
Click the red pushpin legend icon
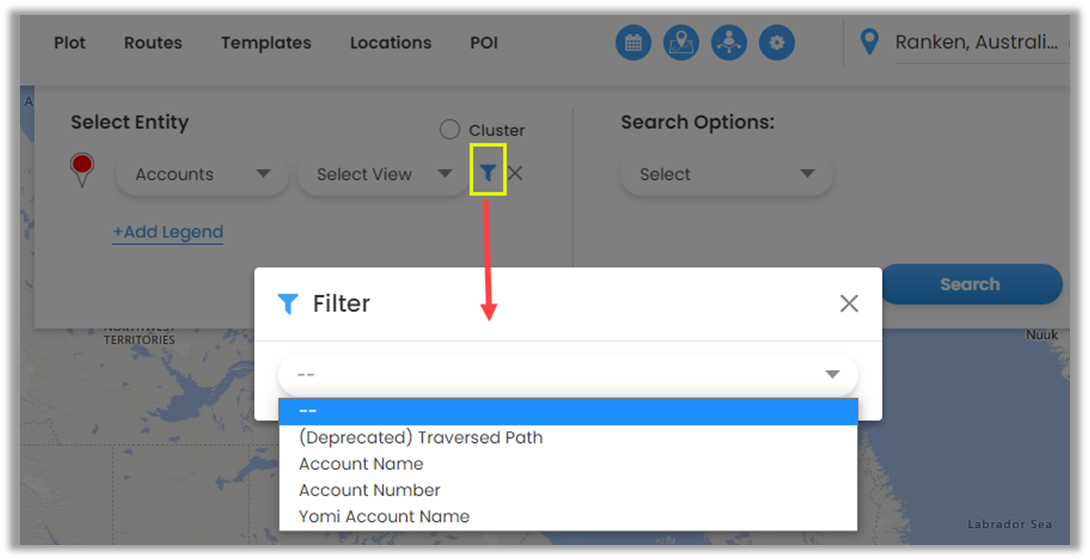click(x=83, y=170)
